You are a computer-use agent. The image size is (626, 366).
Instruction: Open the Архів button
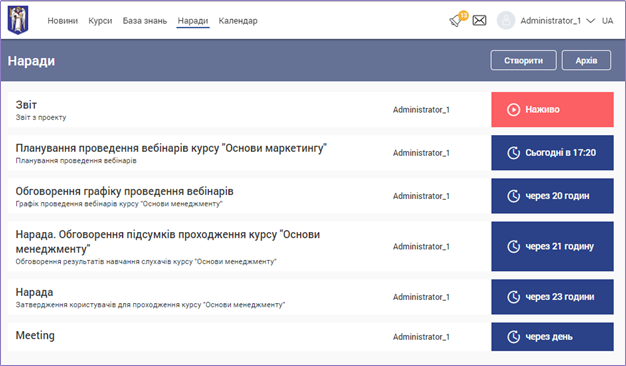click(586, 60)
